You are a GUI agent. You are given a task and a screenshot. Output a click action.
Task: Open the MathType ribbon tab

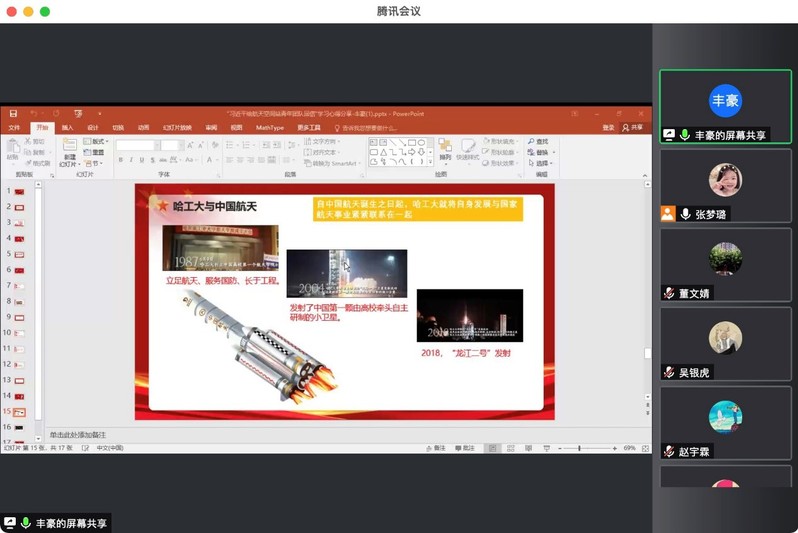(x=269, y=128)
